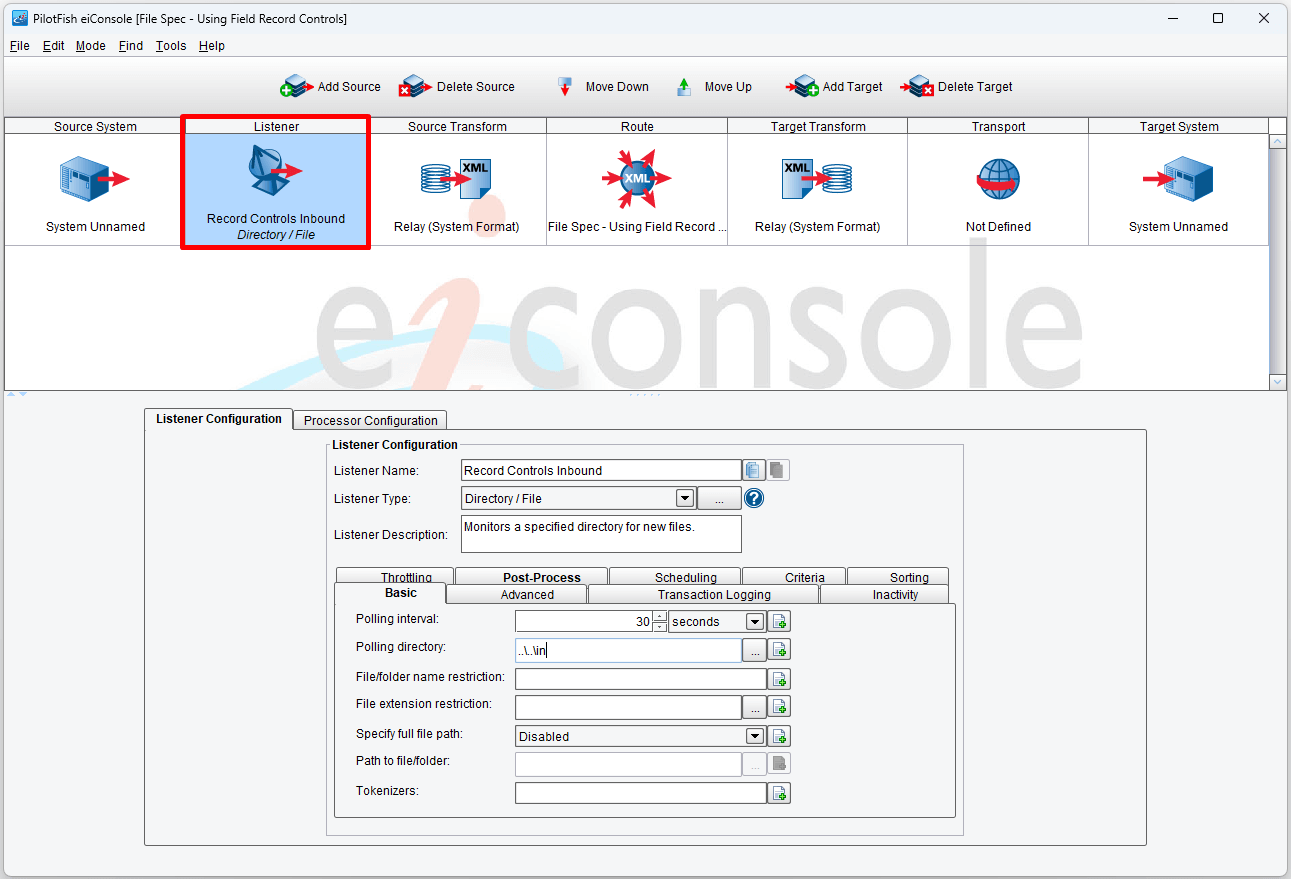Open the Transaction Logging tab
The height and width of the screenshot is (879, 1291).
[704, 594]
